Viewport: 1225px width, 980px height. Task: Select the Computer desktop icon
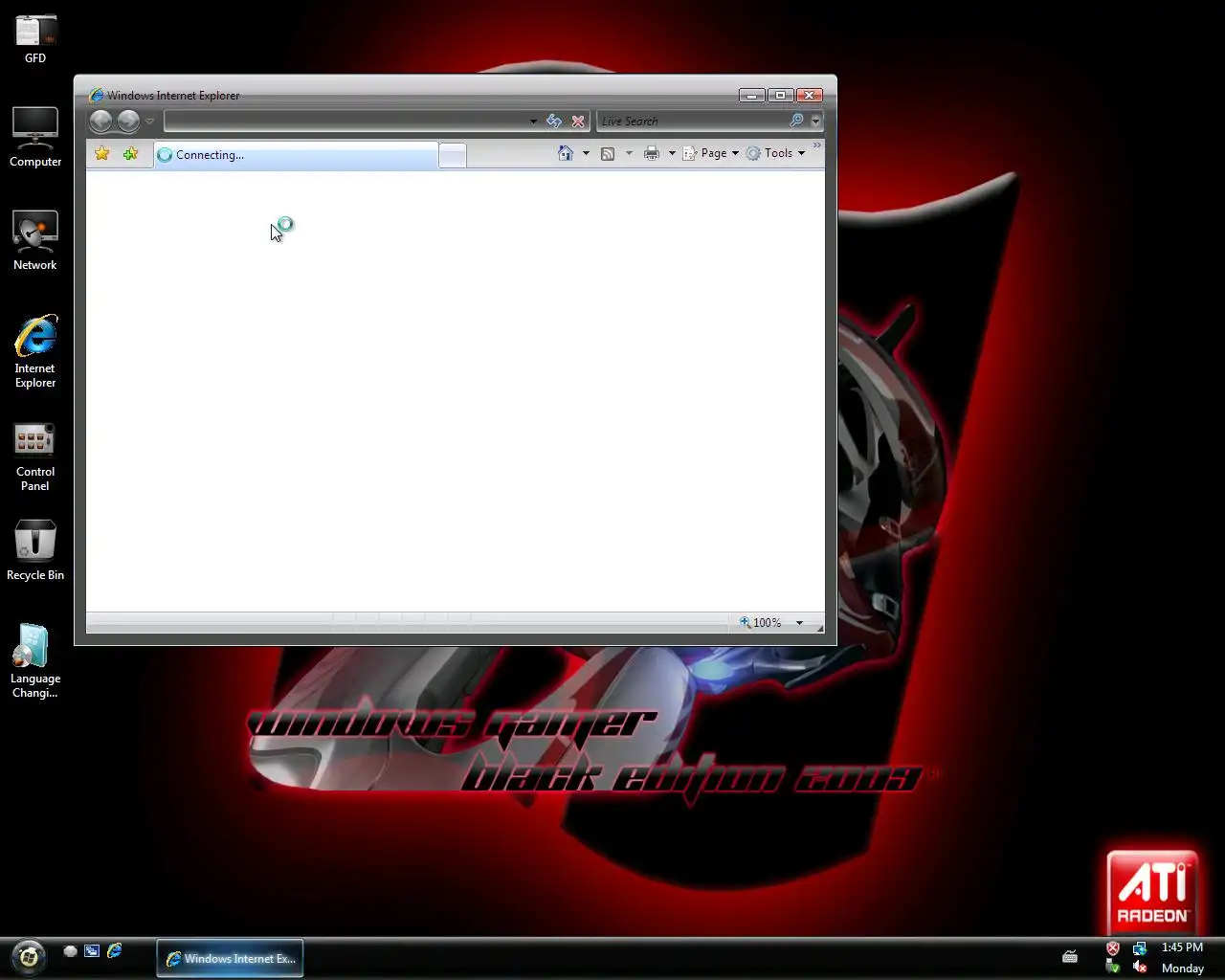coord(35,137)
